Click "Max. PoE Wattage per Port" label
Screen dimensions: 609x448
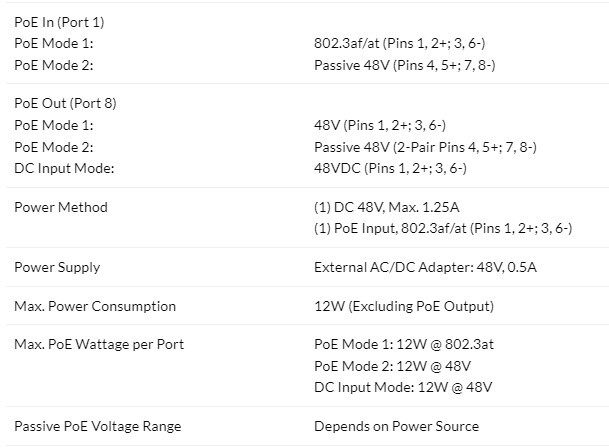coord(99,344)
